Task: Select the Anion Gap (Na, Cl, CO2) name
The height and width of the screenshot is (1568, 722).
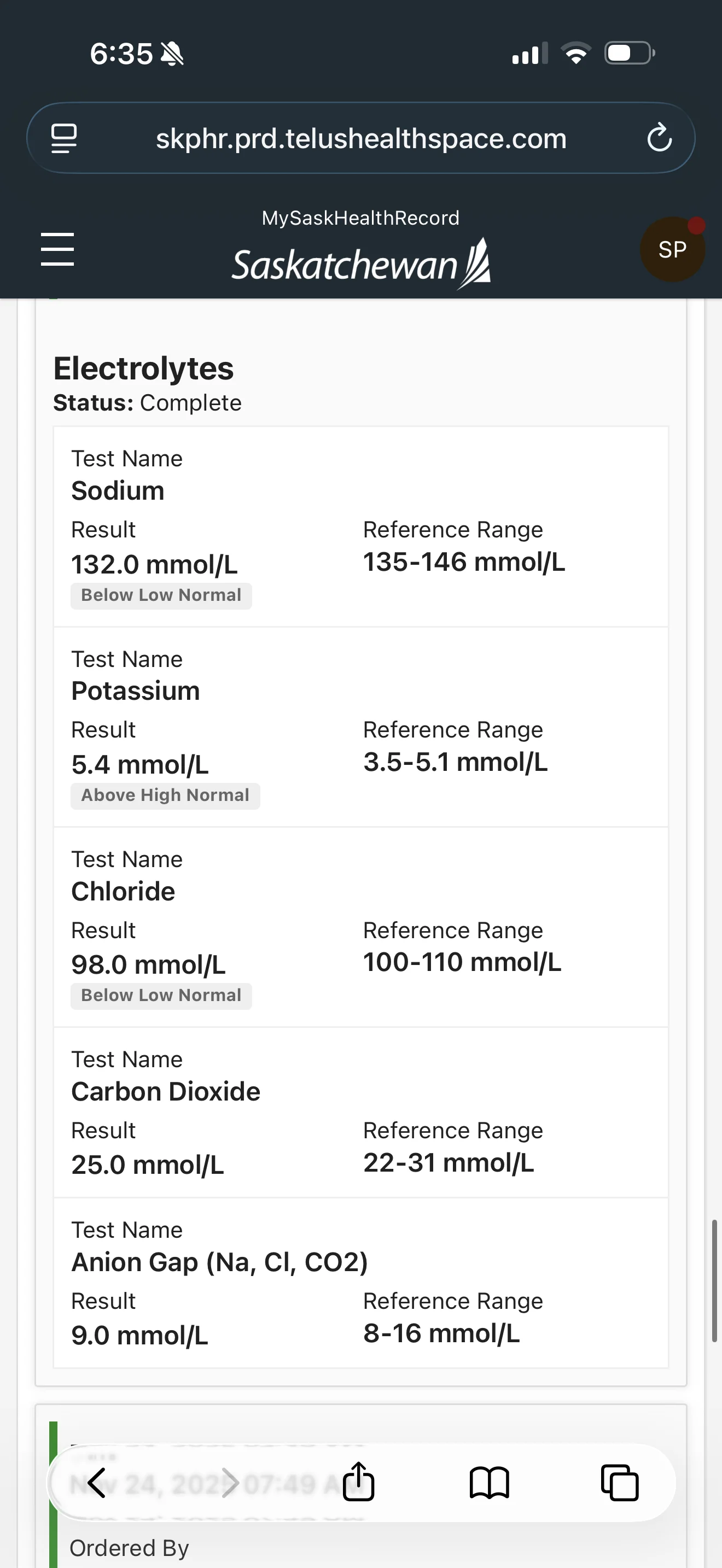Action: tap(220, 1262)
